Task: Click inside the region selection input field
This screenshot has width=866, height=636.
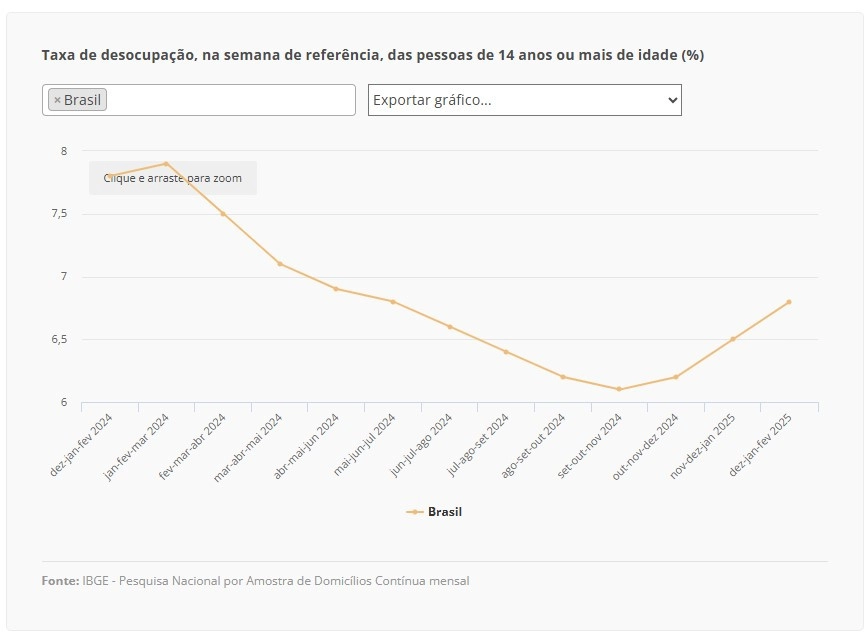Action: tap(230, 100)
